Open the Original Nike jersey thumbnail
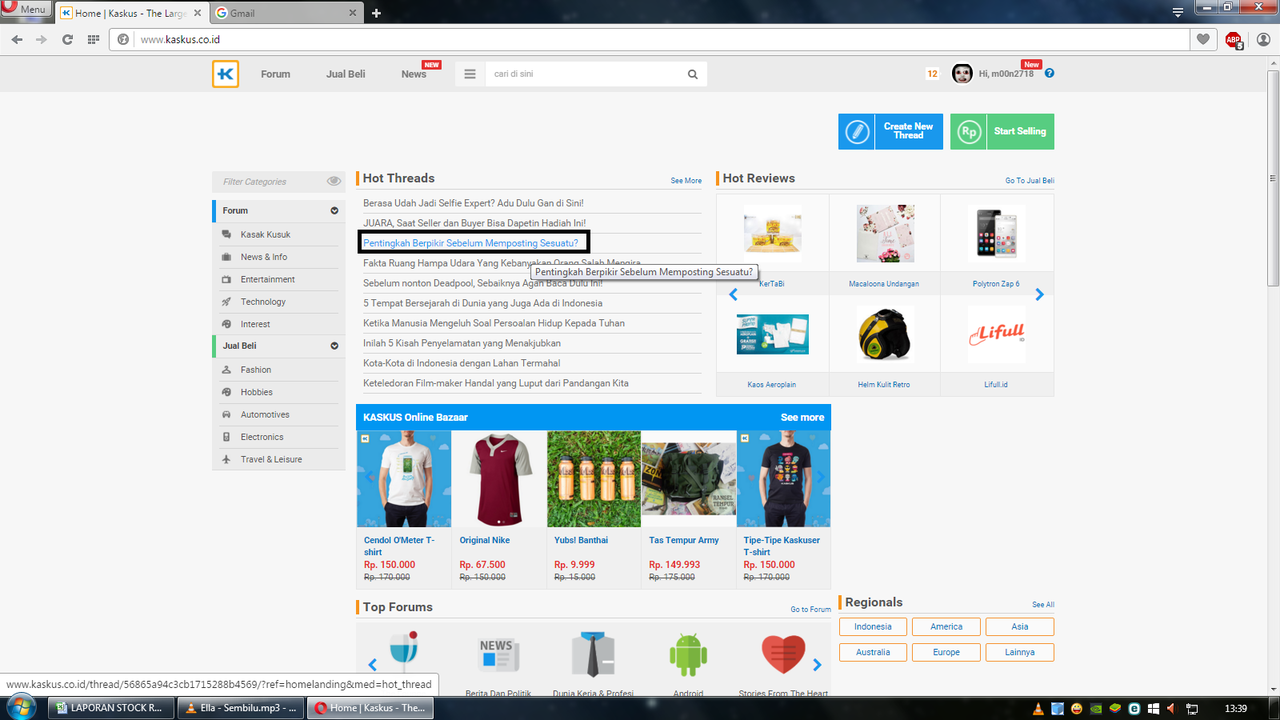The width and height of the screenshot is (1280, 720). (498, 479)
